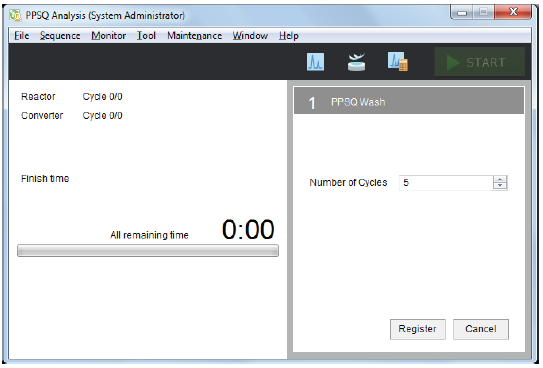Open the chromatogram calculation report icon
This screenshot has width=543, height=368.
(x=398, y=62)
